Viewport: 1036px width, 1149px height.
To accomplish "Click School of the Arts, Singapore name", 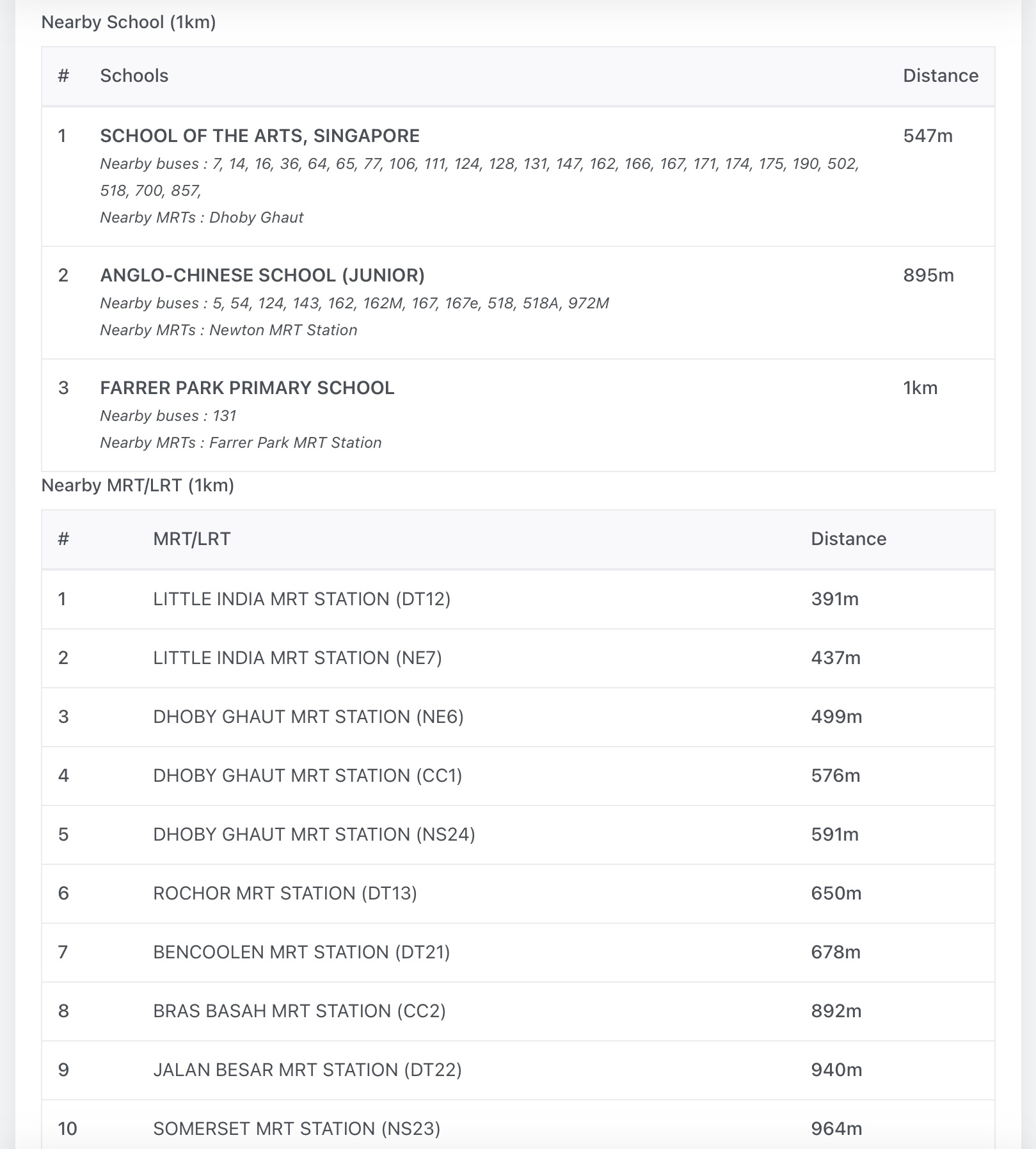I will [260, 136].
